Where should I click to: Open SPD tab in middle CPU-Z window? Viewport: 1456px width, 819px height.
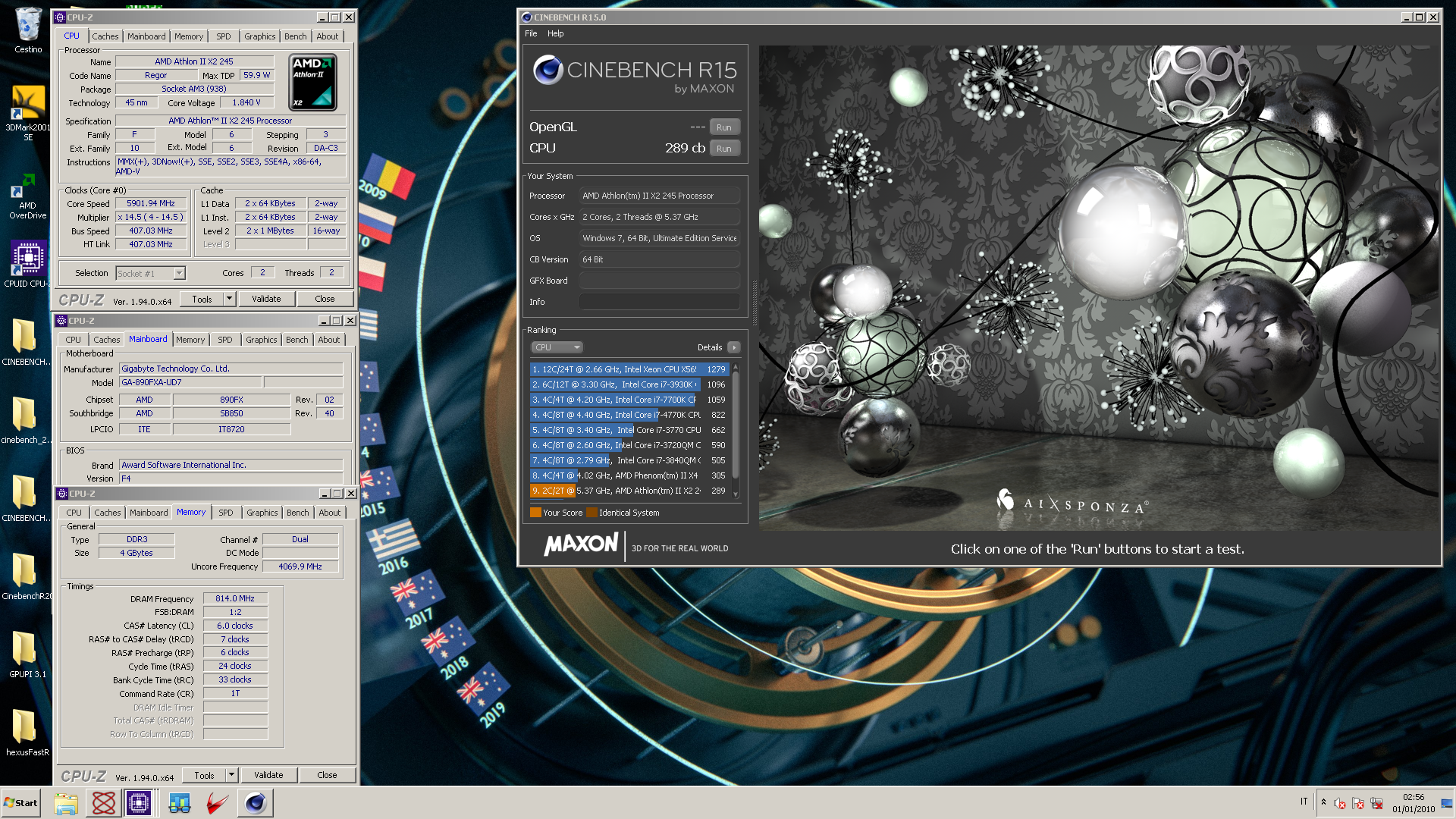click(x=225, y=340)
